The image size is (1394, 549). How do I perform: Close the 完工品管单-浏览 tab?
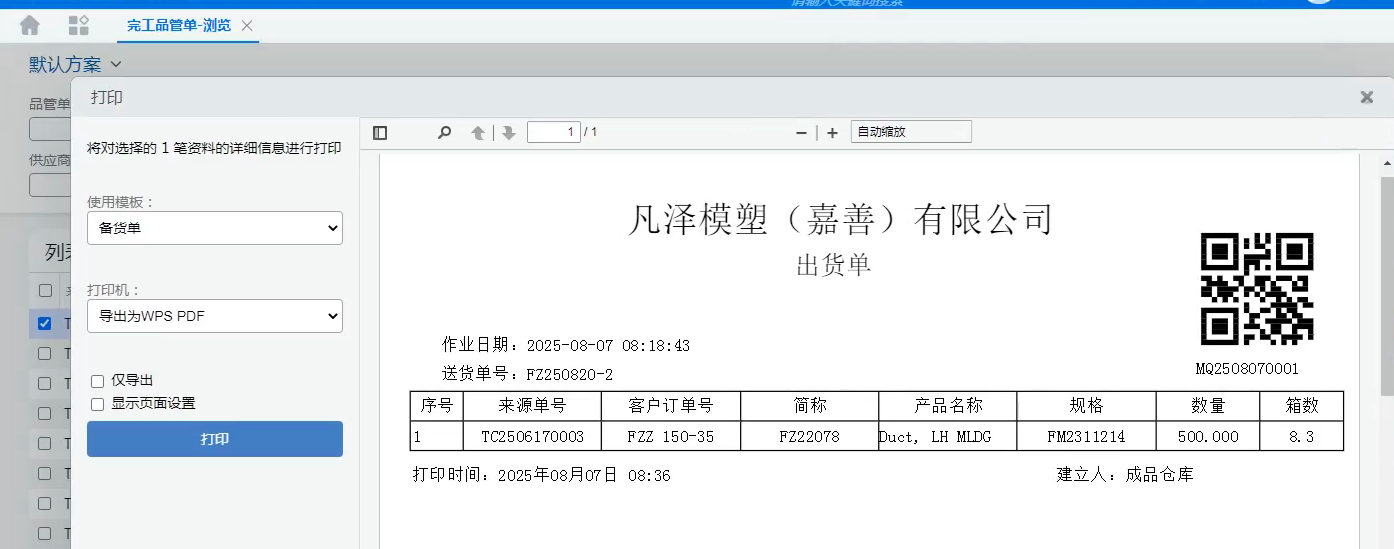248,25
